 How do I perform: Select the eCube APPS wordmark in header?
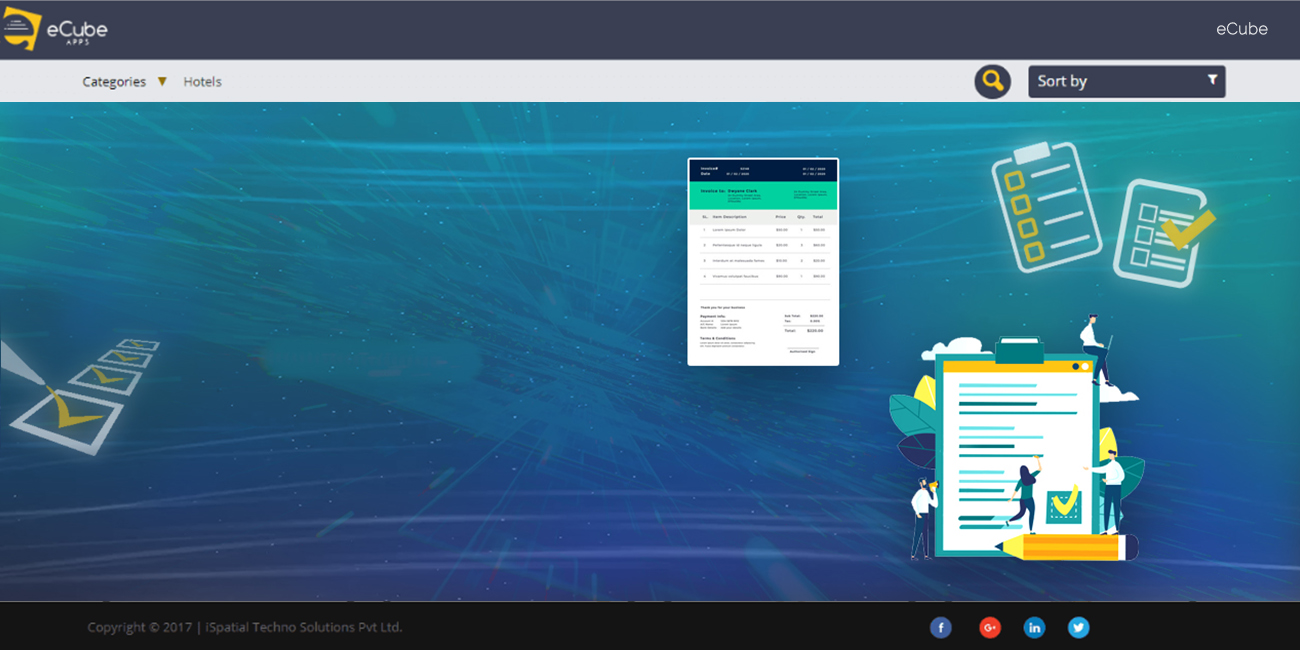[x=76, y=29]
